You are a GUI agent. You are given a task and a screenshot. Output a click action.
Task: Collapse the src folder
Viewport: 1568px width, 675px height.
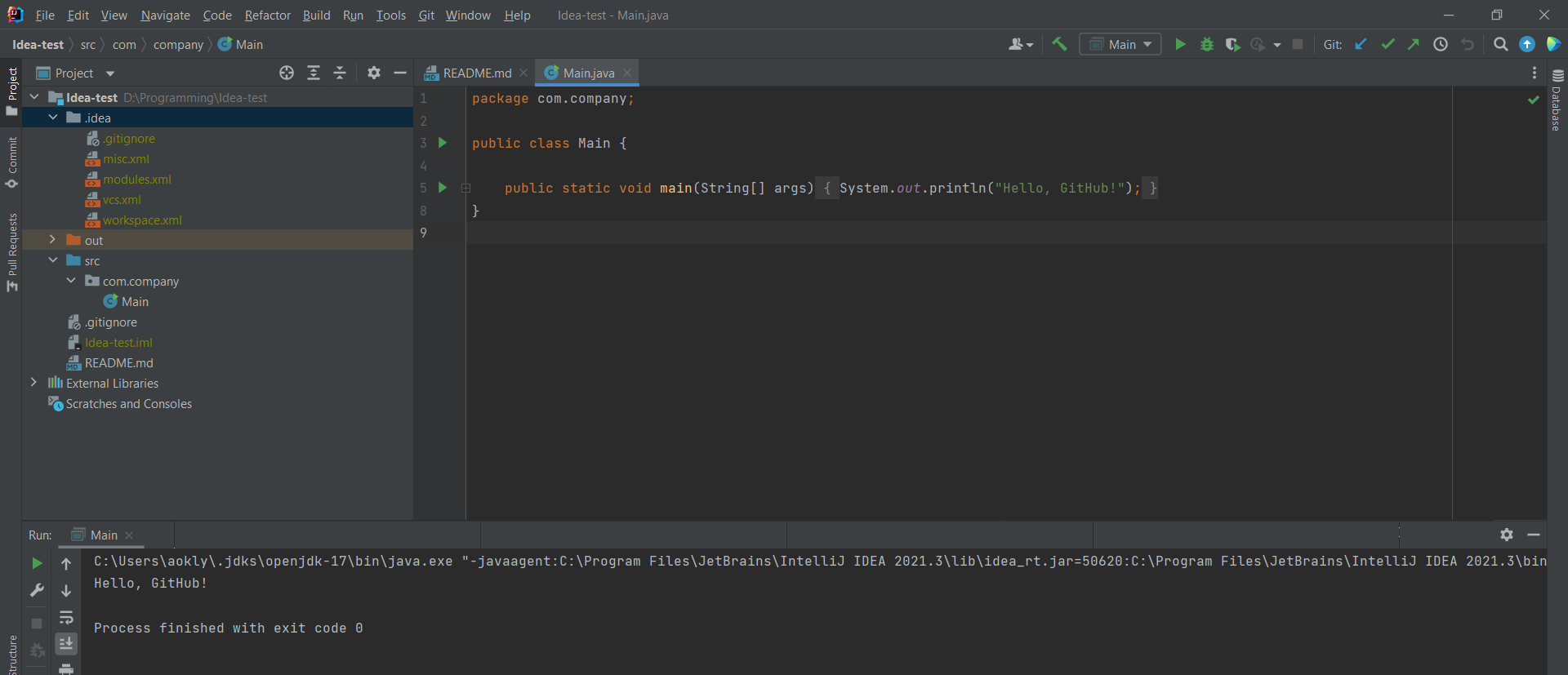point(53,260)
